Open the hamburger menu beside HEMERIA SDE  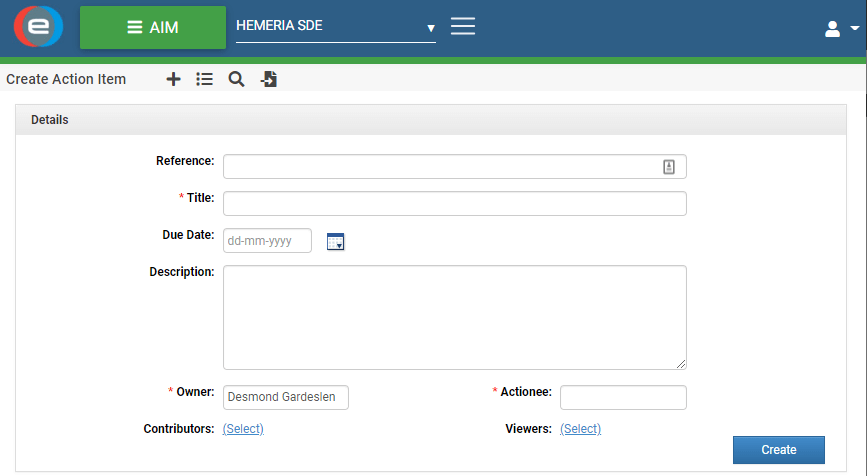click(462, 27)
